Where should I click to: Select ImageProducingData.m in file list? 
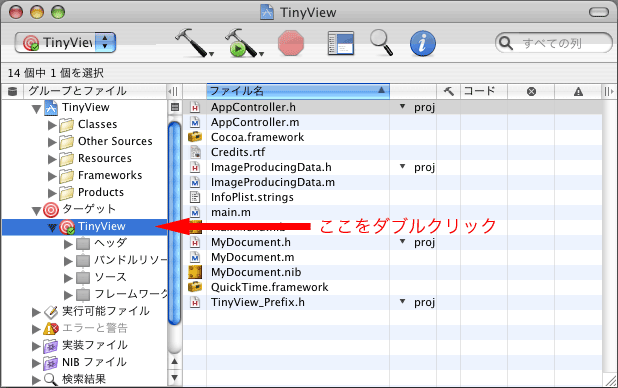(273, 182)
